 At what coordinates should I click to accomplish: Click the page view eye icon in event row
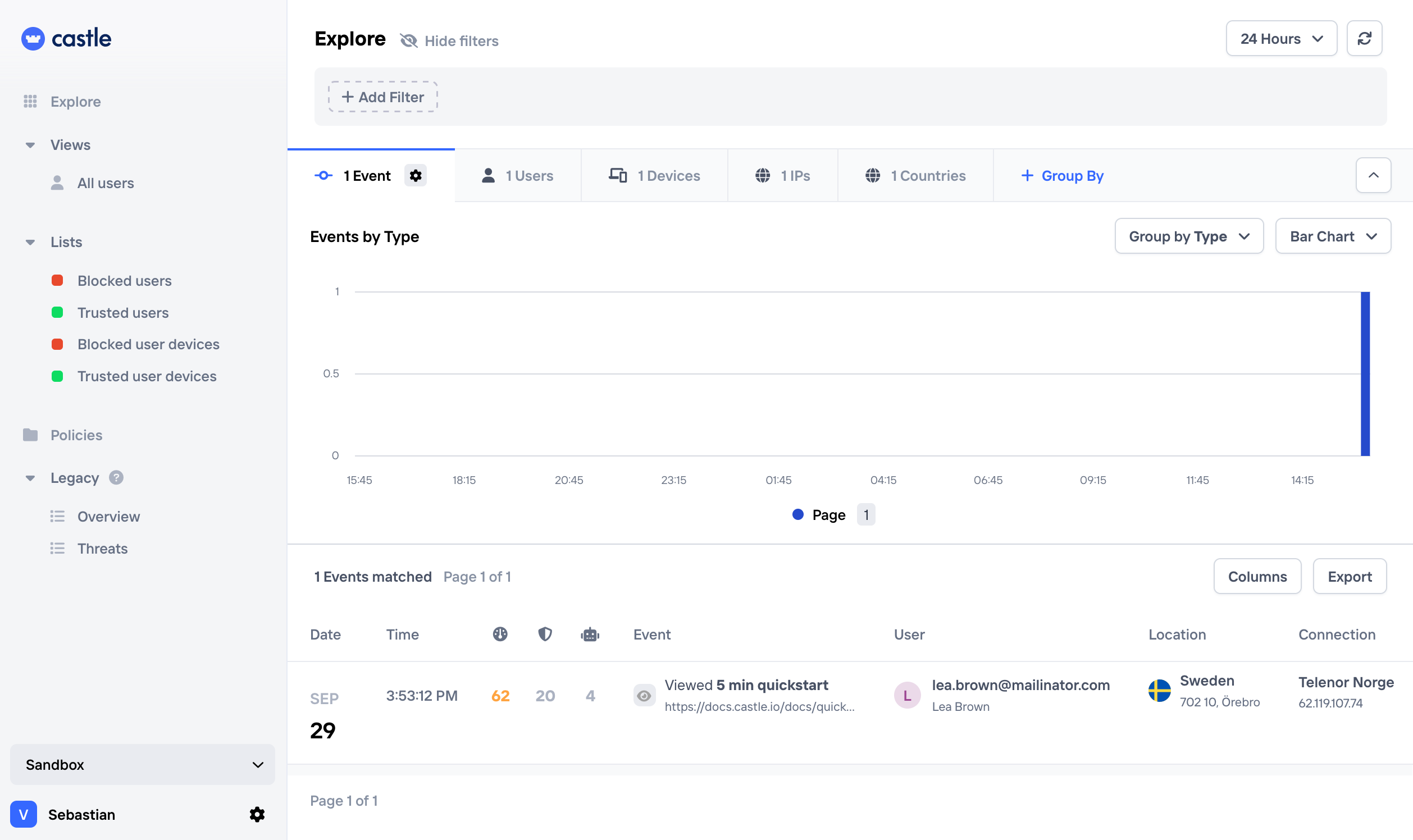coord(644,696)
